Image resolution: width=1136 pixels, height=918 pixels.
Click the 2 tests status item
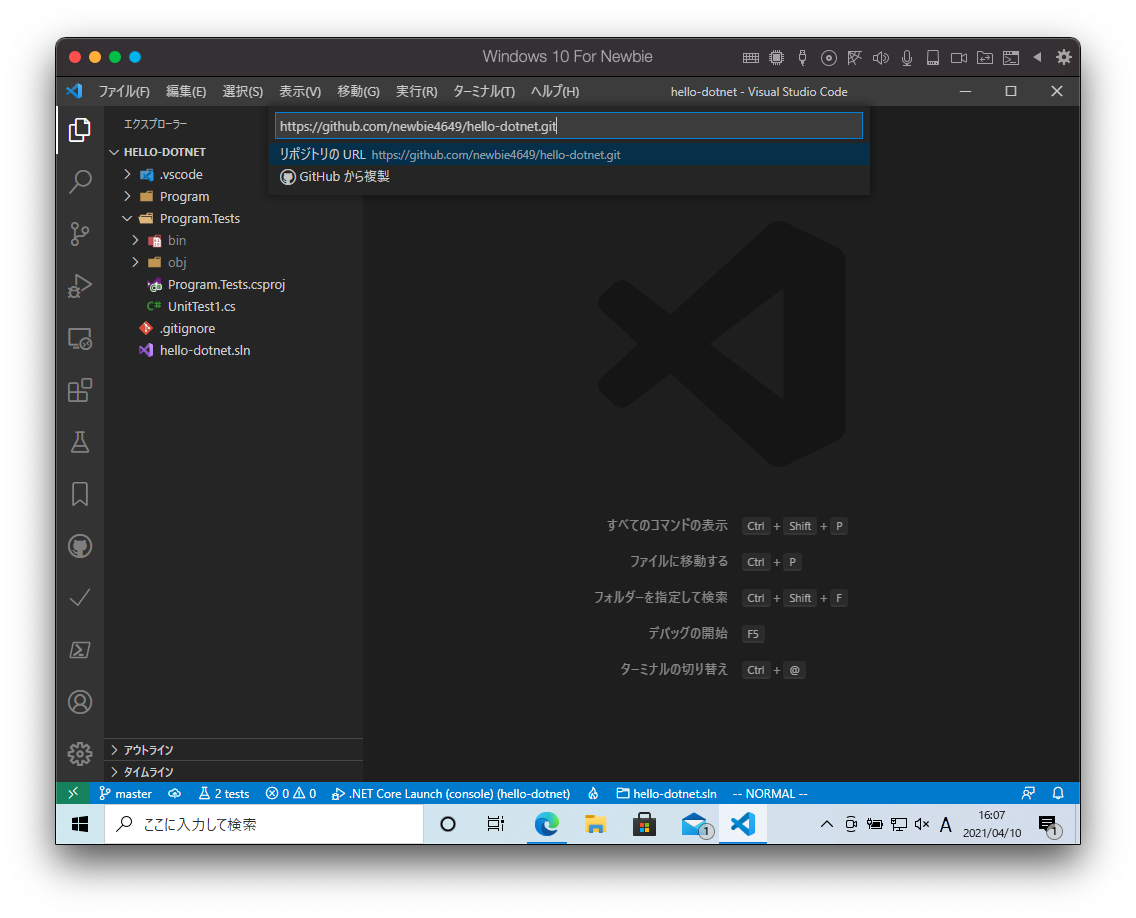[224, 793]
